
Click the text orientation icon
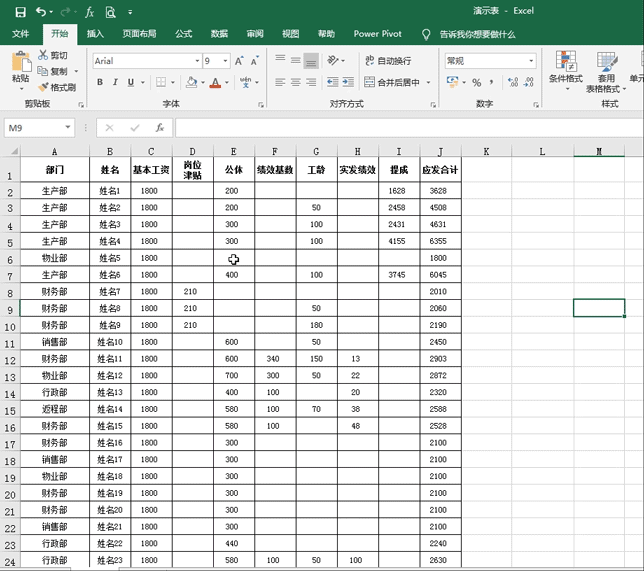(332, 60)
